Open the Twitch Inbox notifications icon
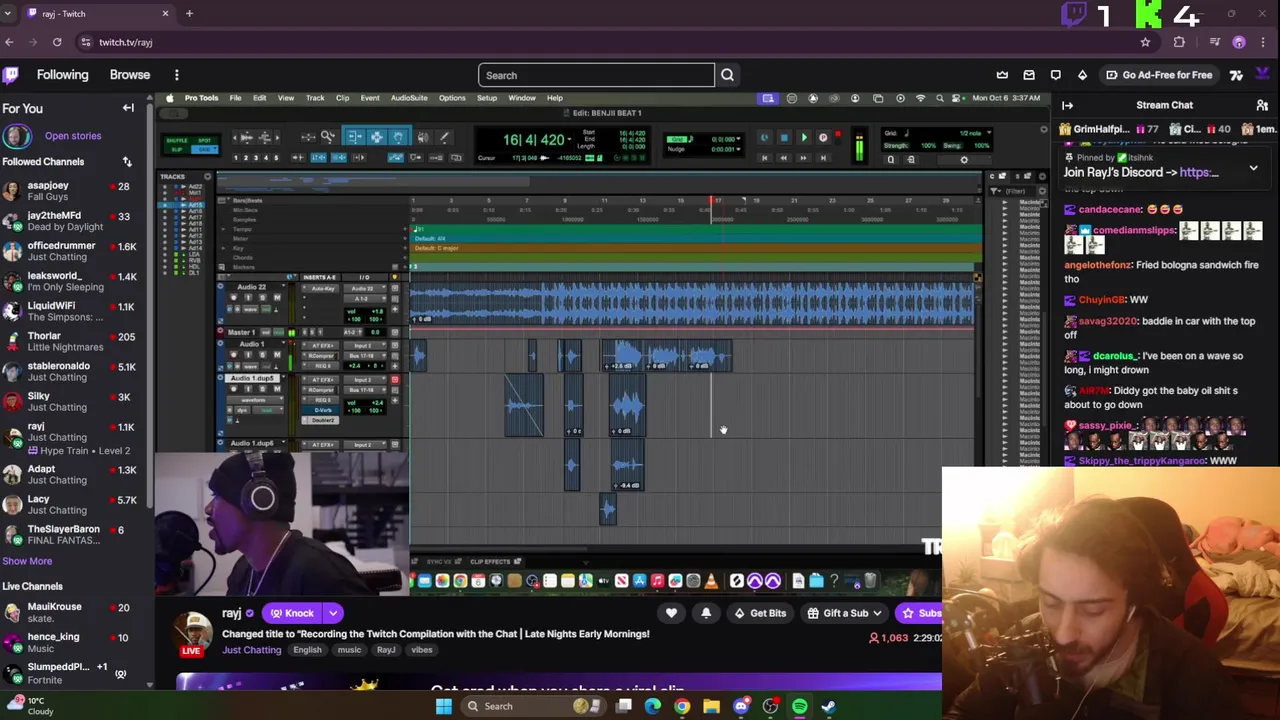The image size is (1280, 720). (x=1029, y=75)
